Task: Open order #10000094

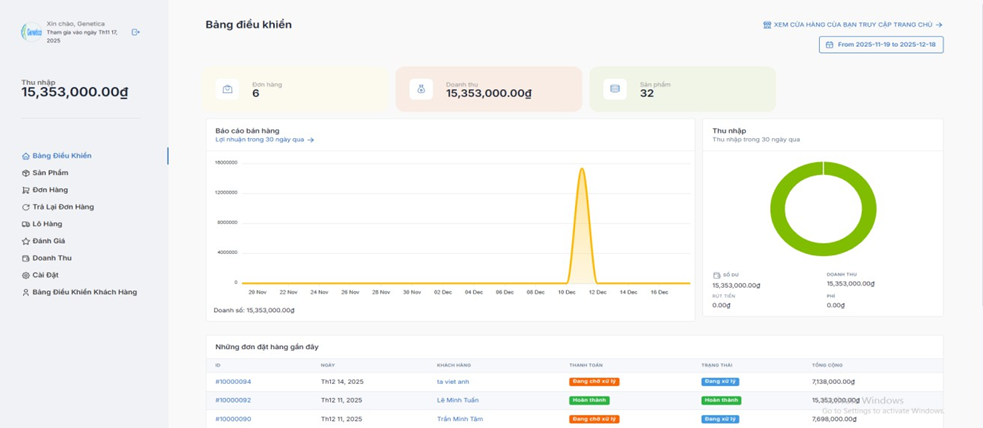Action: point(233,382)
